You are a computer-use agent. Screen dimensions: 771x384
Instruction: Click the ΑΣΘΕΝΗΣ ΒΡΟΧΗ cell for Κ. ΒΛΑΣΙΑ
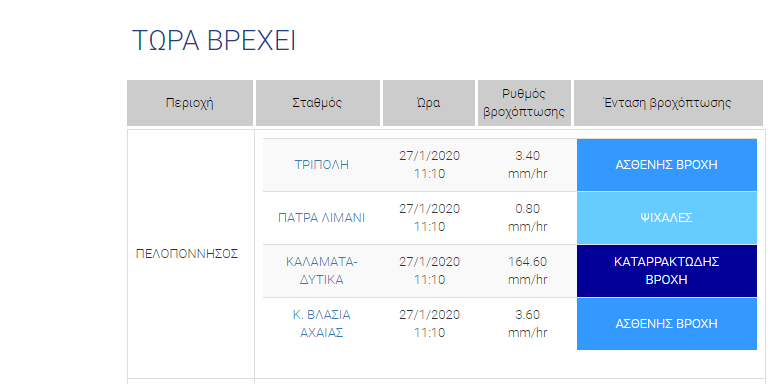click(667, 324)
